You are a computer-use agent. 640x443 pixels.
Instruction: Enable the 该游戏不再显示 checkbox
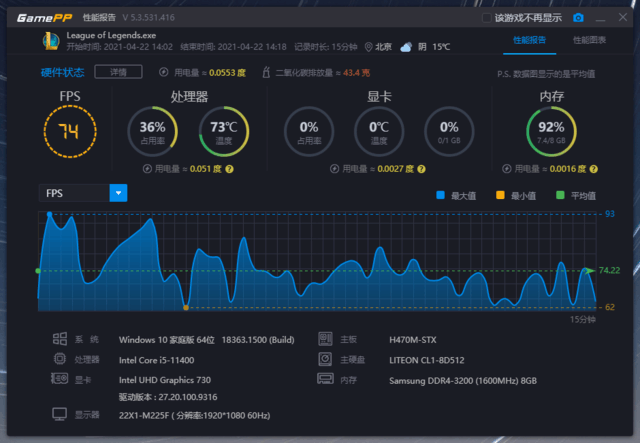[x=487, y=17]
